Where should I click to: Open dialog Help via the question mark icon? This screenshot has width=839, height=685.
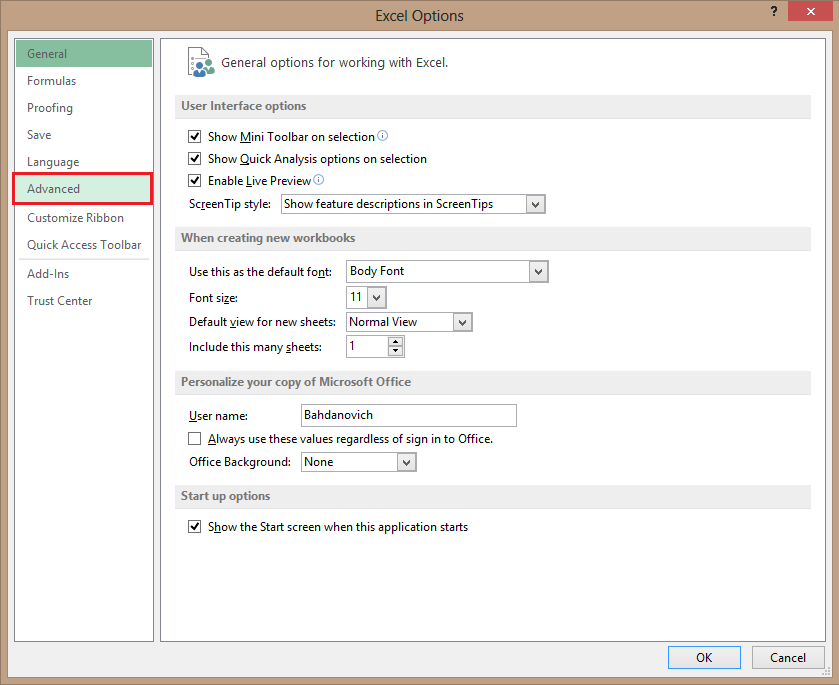774,11
